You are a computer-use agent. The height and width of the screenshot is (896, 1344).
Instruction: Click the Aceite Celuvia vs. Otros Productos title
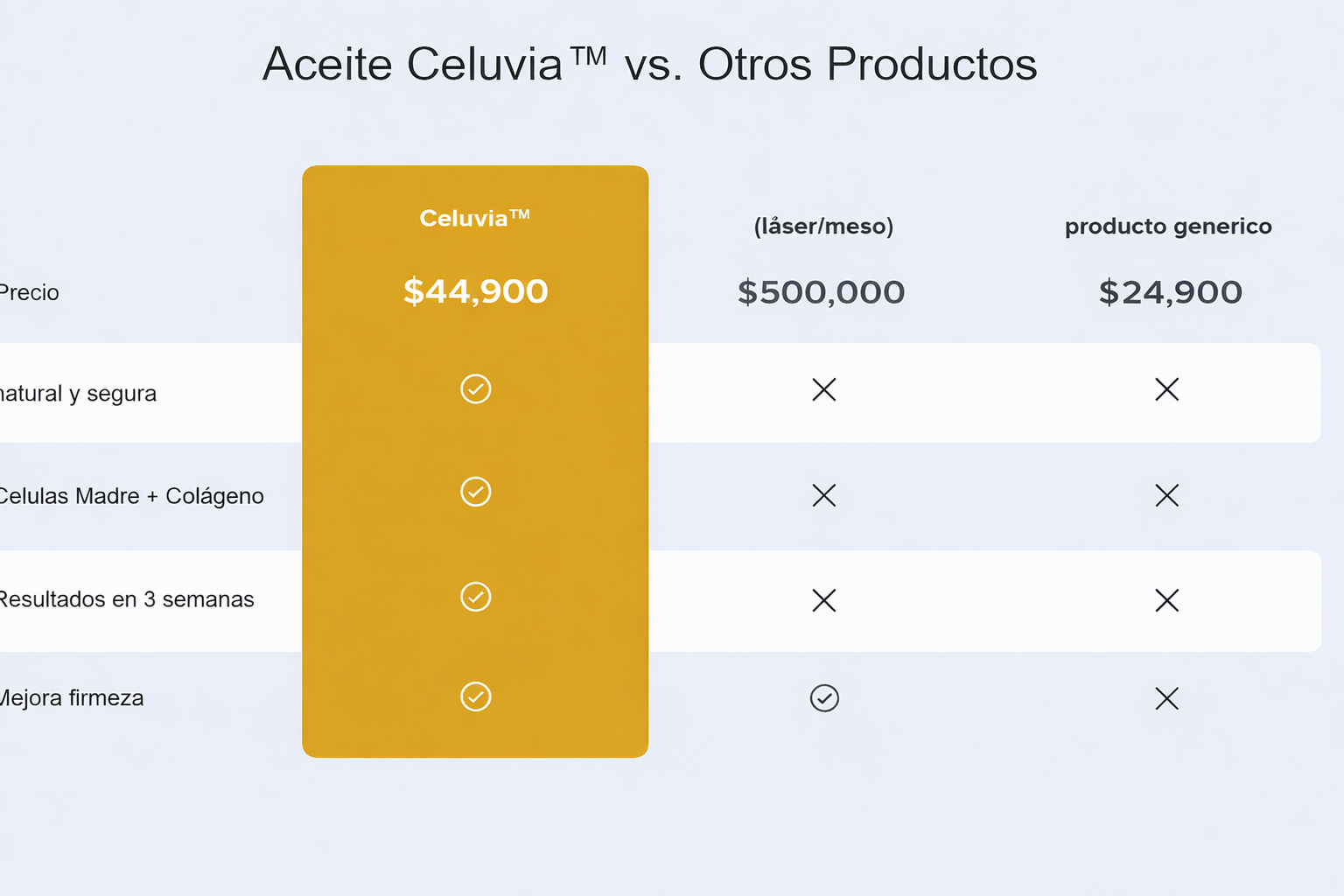[649, 64]
